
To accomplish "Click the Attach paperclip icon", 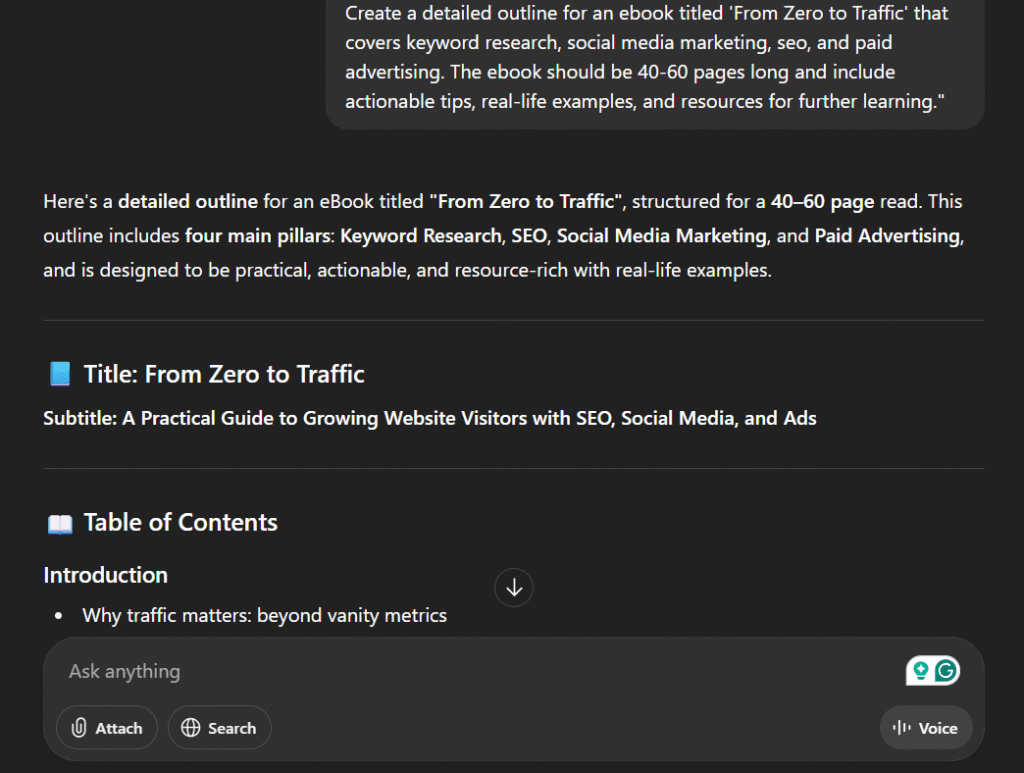I will pos(80,728).
